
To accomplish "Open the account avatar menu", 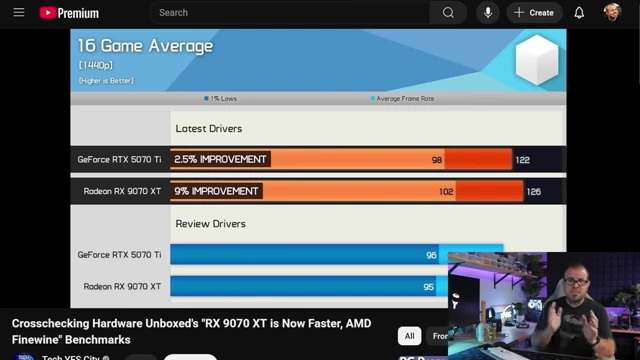I will pyautogui.click(x=612, y=13).
